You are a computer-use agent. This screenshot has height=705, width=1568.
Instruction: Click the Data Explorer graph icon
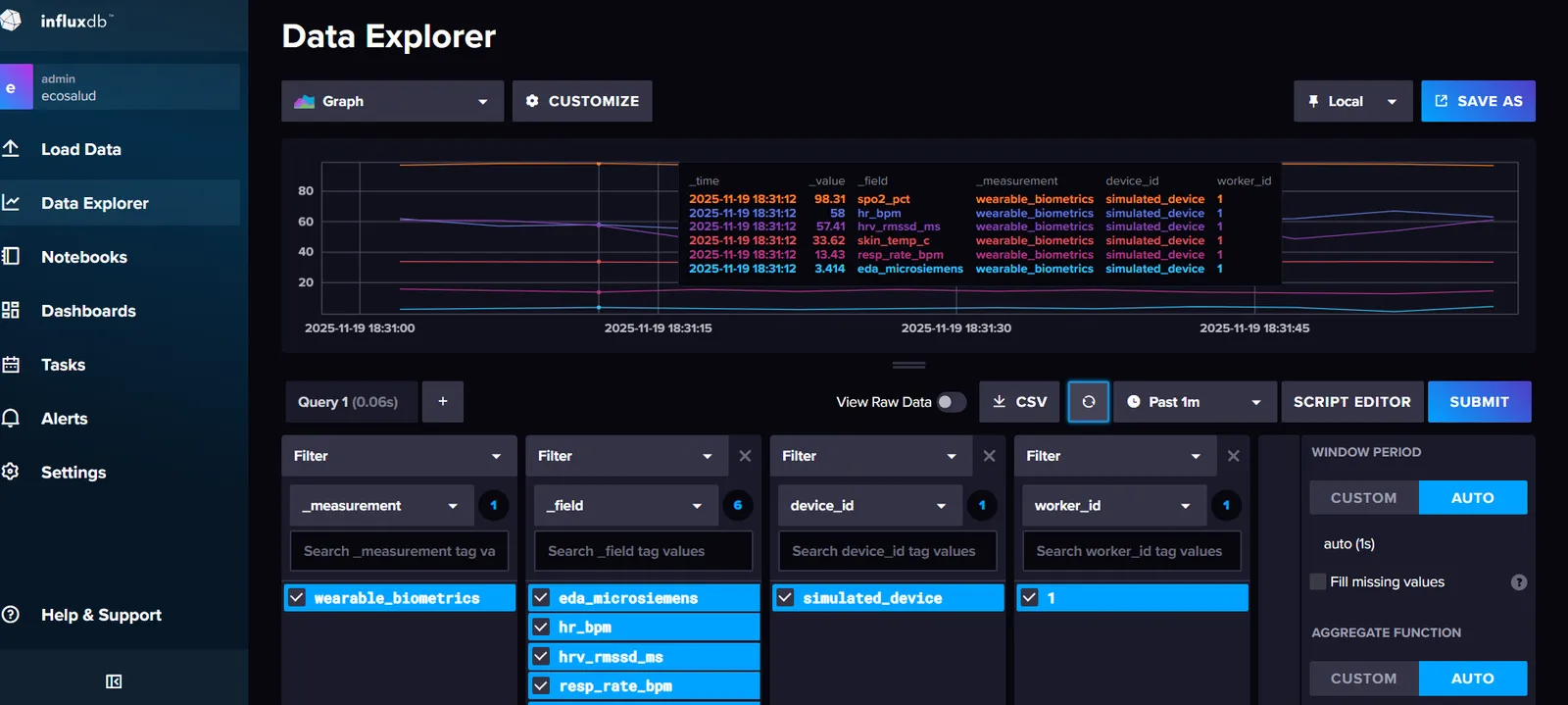[x=11, y=202]
